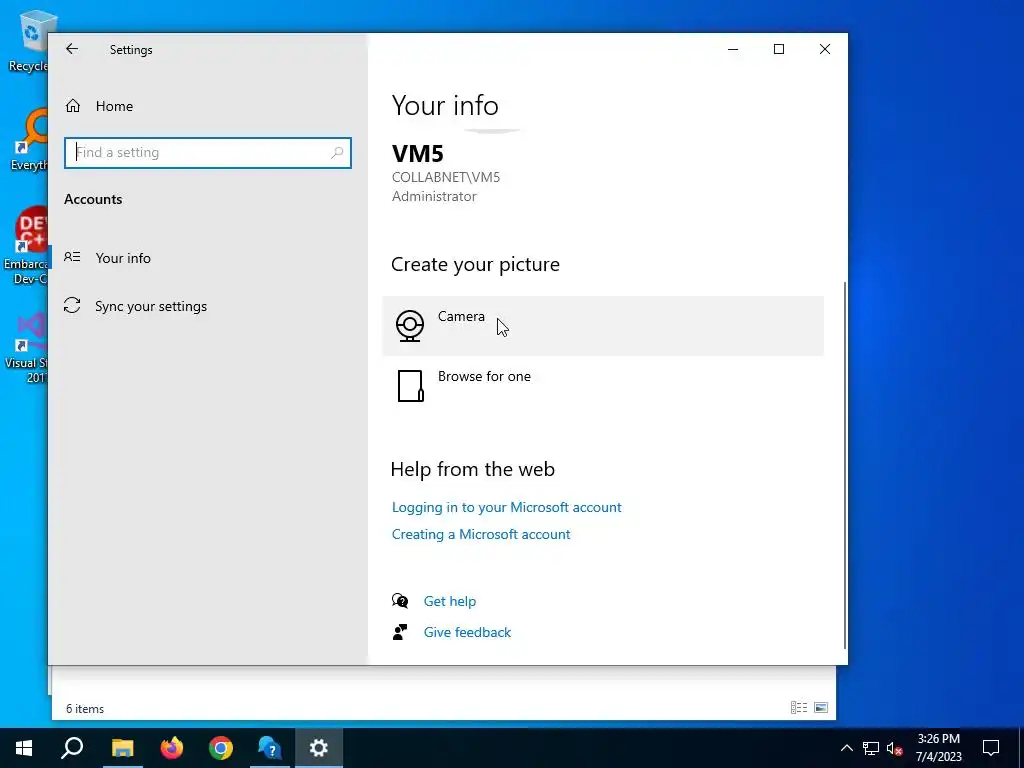Click the Get help link
This screenshot has width=1024, height=768.
click(x=449, y=601)
